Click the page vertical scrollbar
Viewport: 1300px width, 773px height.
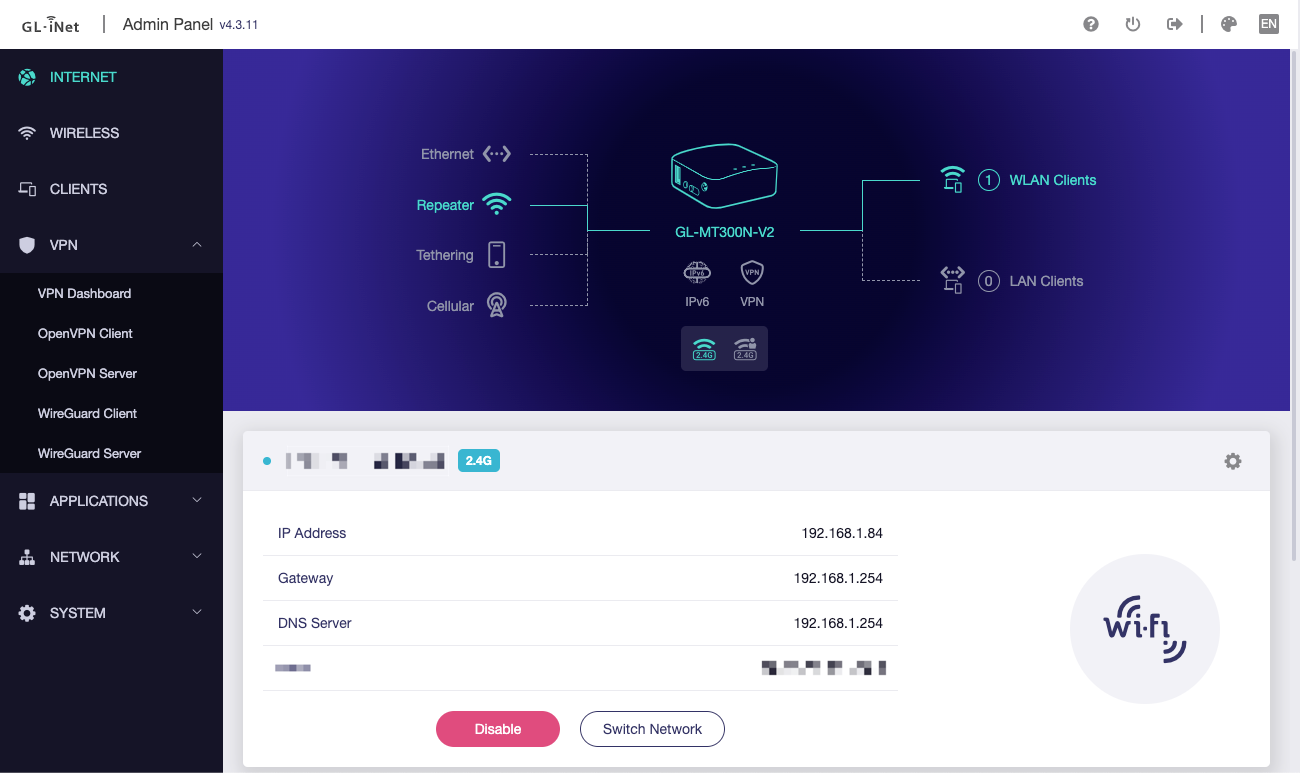pyautogui.click(x=1294, y=300)
